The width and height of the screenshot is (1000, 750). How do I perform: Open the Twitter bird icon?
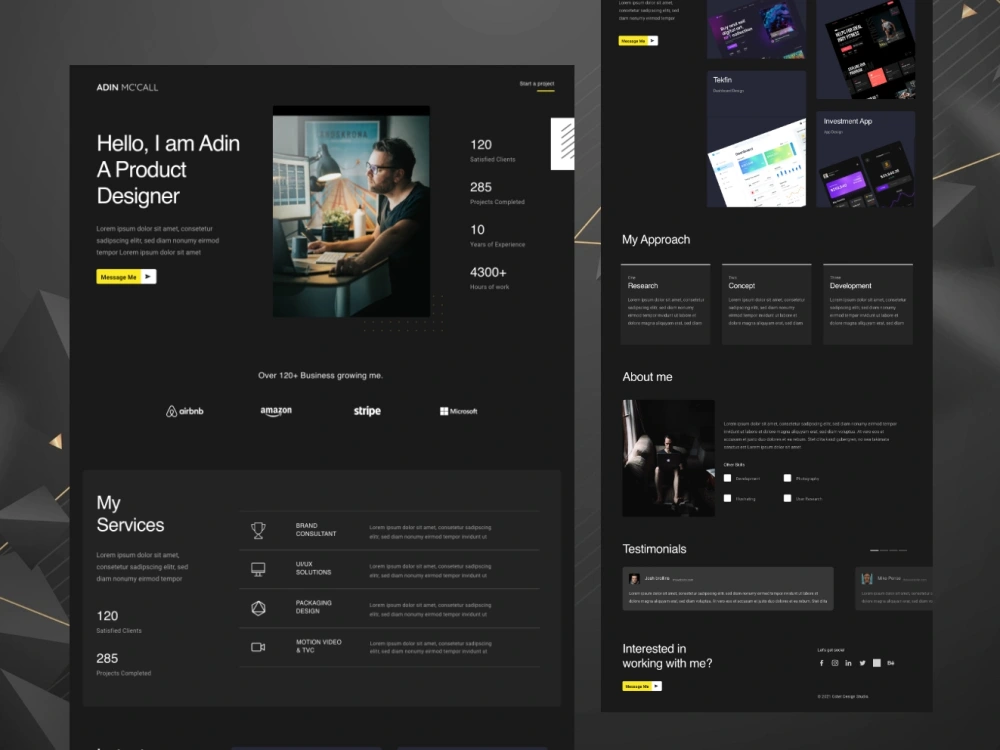pyautogui.click(x=862, y=663)
